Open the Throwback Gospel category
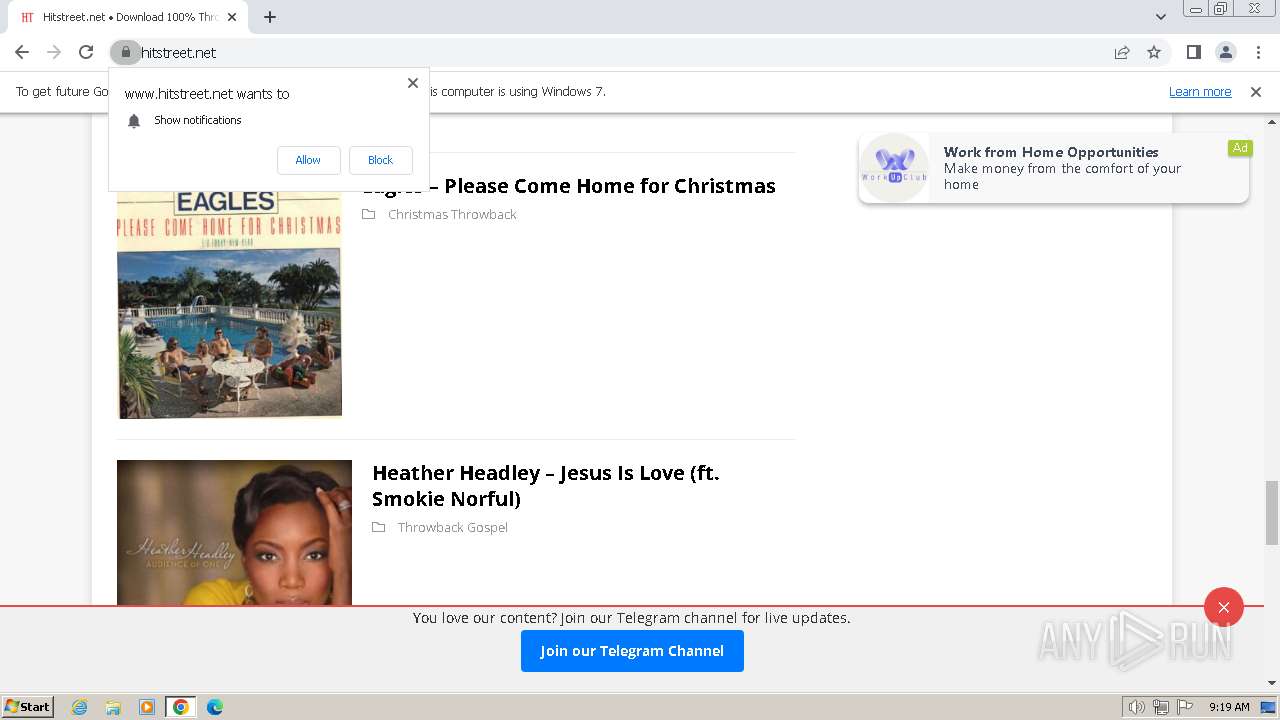1280x720 pixels. click(452, 527)
